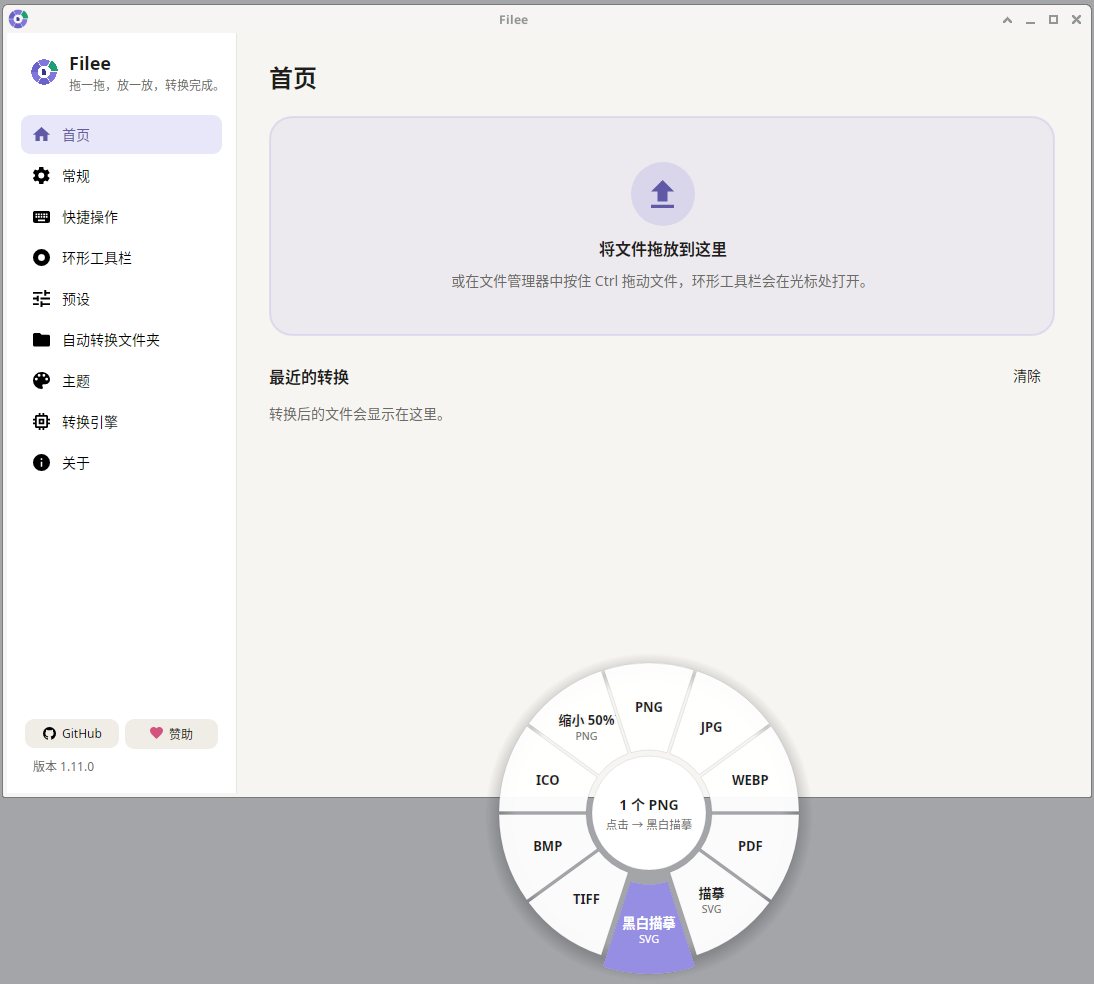Open the 首页 page in sidebar
The width and height of the screenshot is (1094, 984).
tap(121, 135)
